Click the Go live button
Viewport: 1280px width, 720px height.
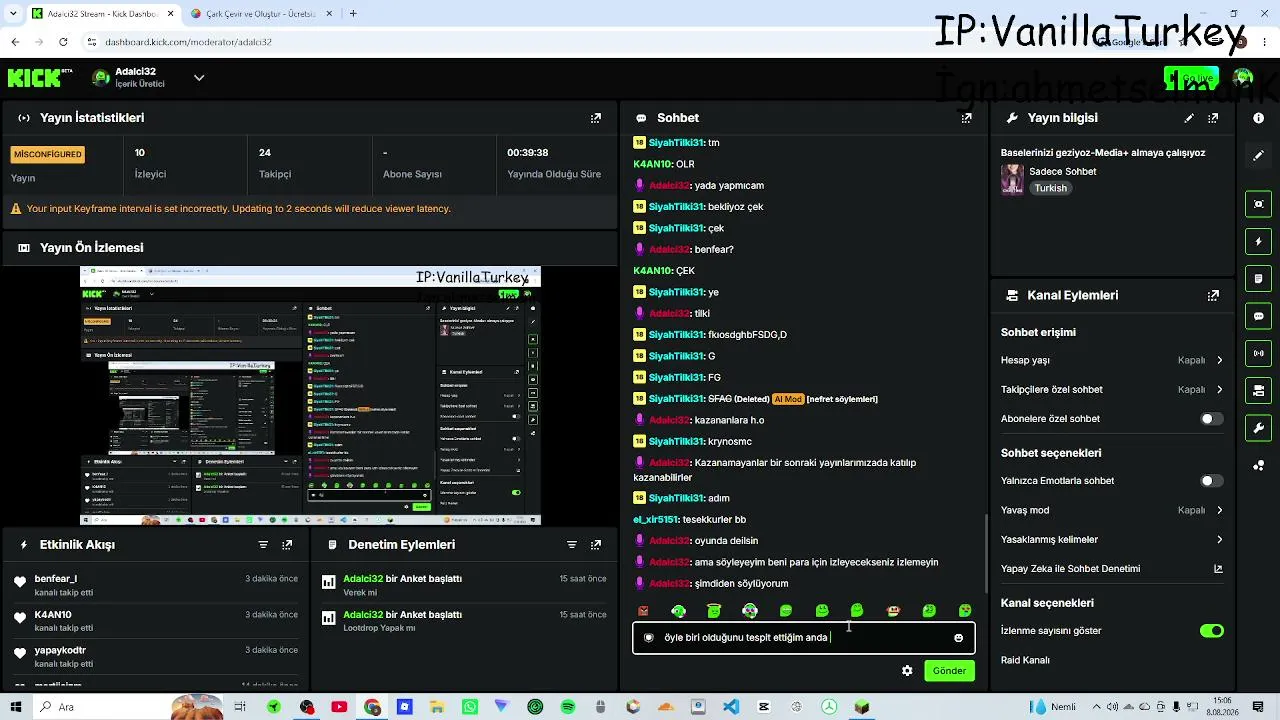pyautogui.click(x=1191, y=78)
